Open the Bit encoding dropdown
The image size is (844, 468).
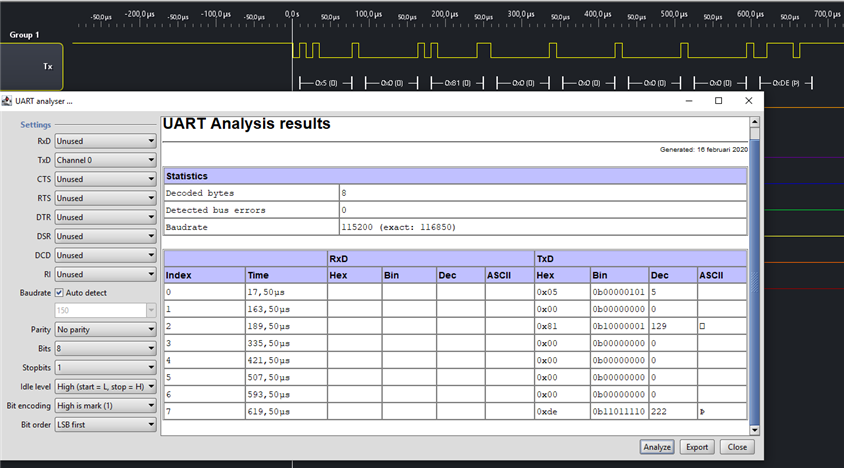point(106,405)
